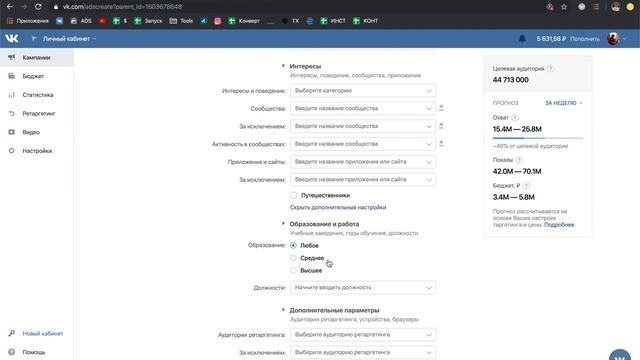
Task: Open the КОНТ bookmark
Action: click(365, 21)
